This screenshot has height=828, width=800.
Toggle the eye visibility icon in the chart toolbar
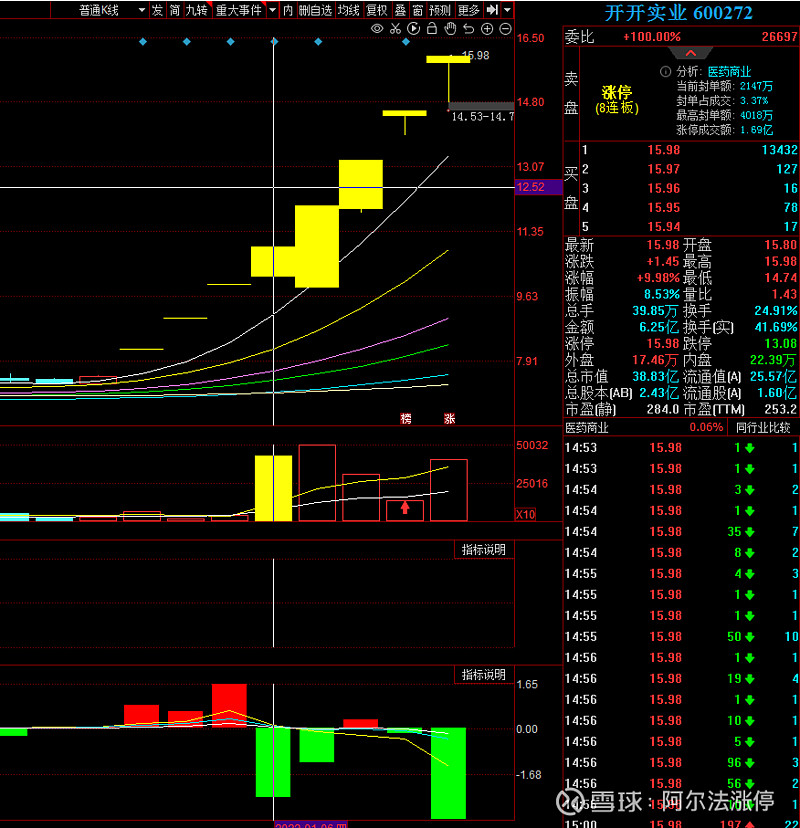pos(377,29)
